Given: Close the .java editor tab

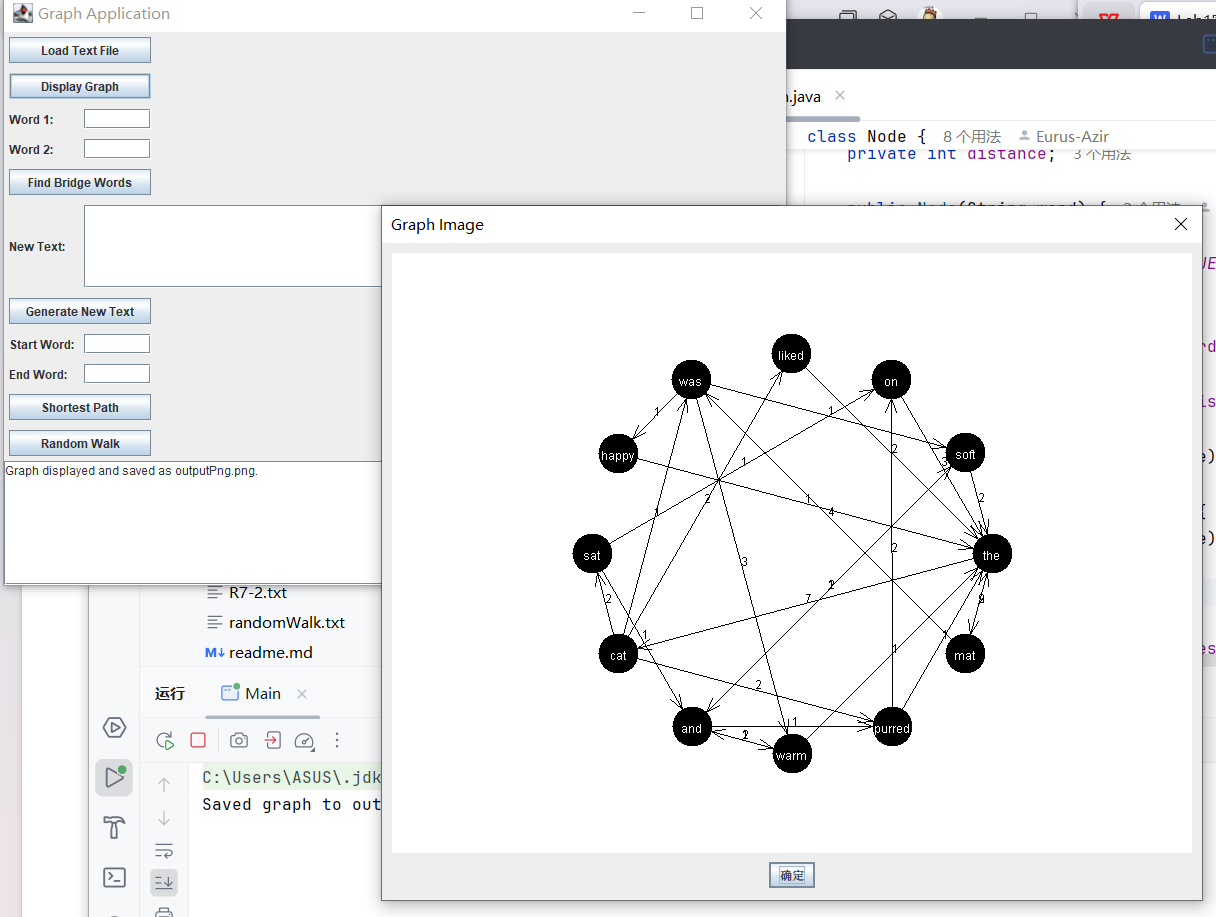Looking at the screenshot, I should [x=840, y=95].
